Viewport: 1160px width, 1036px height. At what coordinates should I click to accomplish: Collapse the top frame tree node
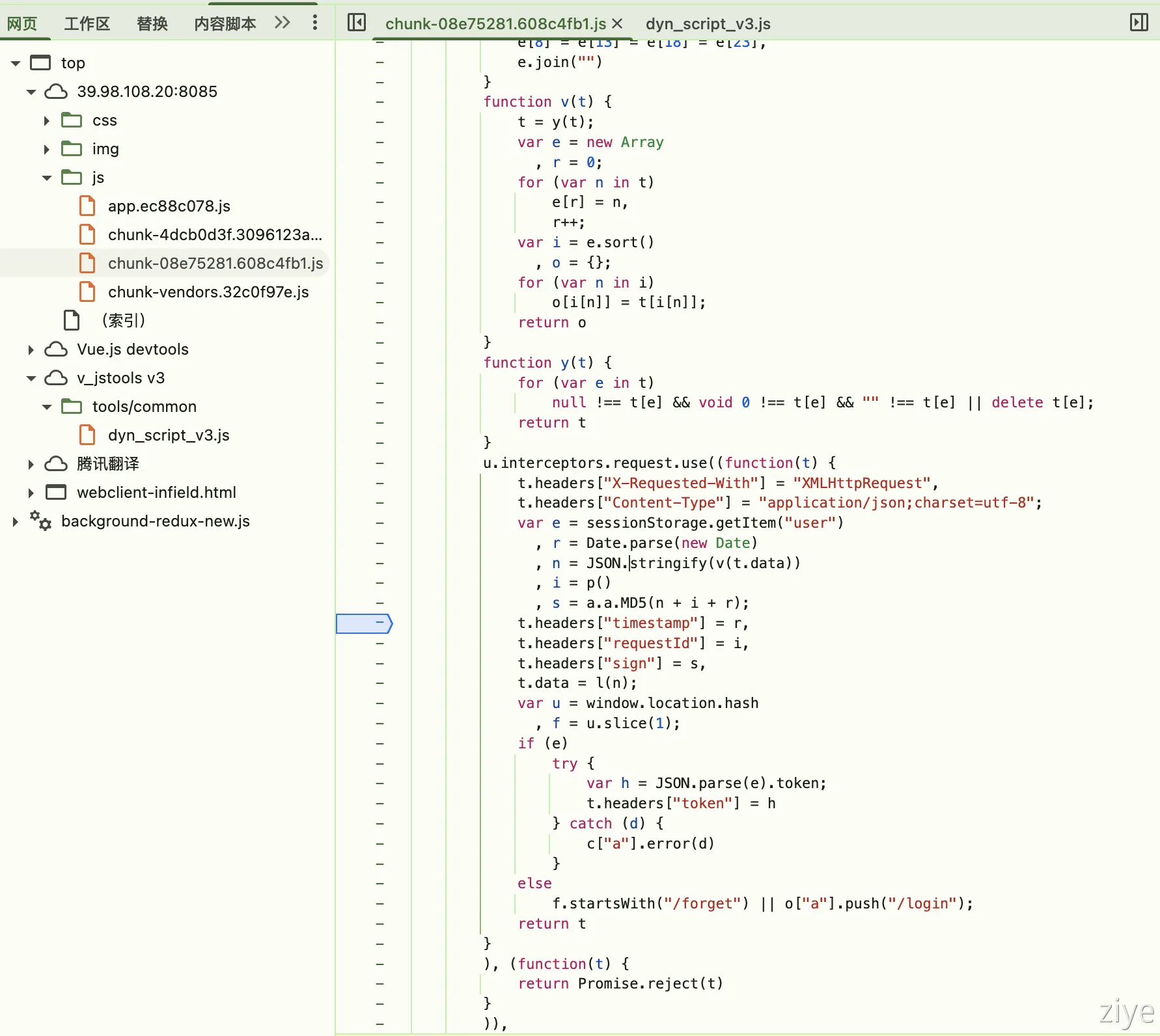pyautogui.click(x=16, y=63)
